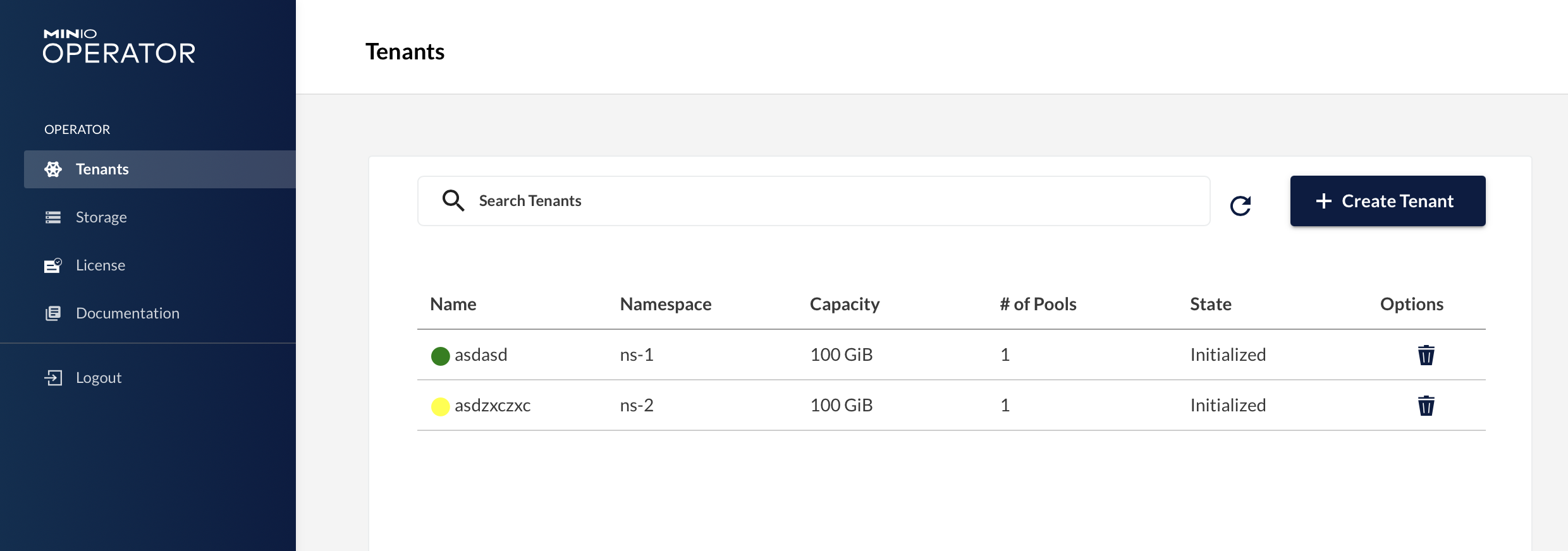Screen dimensions: 1568x551
Task: Select the ns-1 namespace cell
Action: coord(637,355)
